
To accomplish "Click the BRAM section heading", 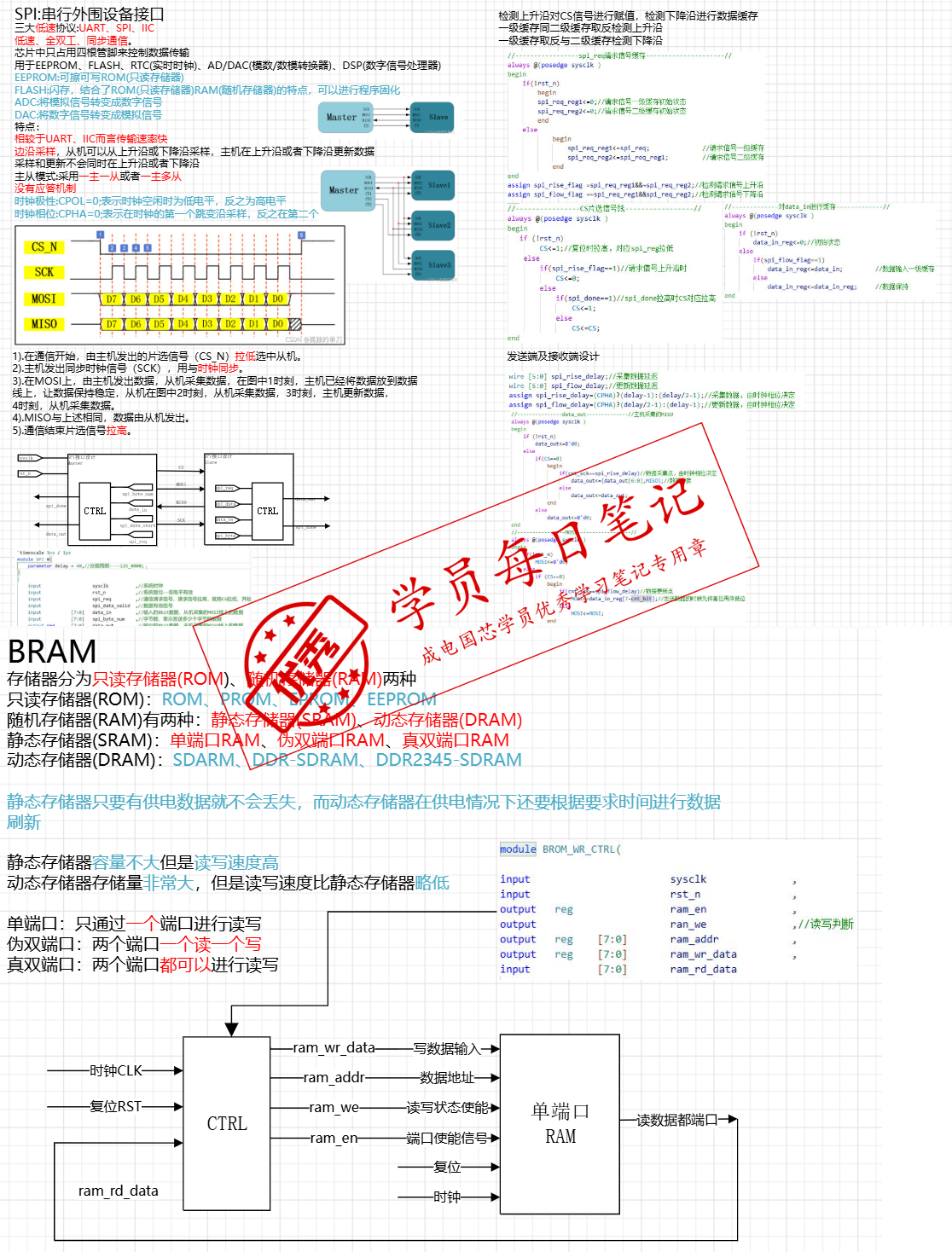I will point(52,652).
